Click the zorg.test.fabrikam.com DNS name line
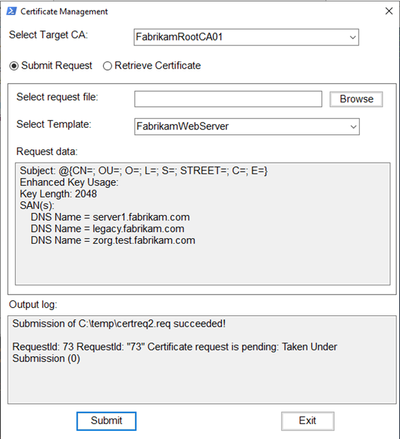The image size is (400, 439). (x=113, y=240)
